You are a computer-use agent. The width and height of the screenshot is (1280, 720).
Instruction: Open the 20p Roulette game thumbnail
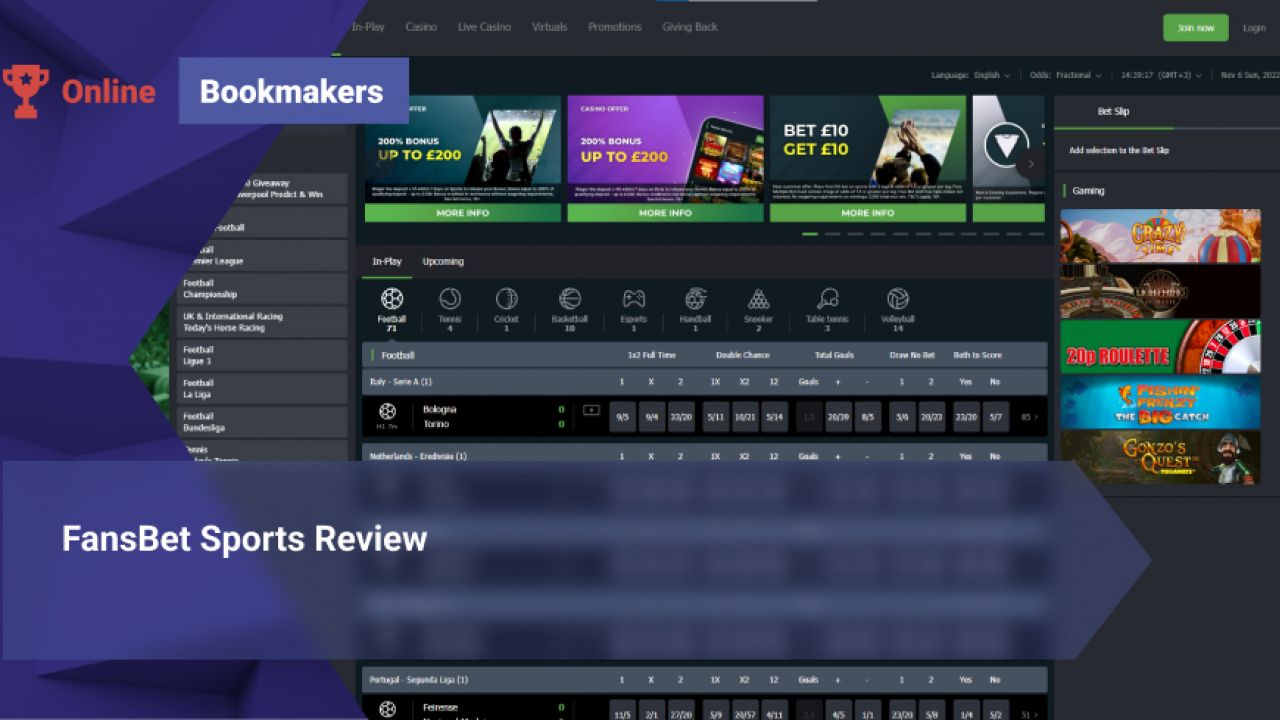coord(1160,349)
